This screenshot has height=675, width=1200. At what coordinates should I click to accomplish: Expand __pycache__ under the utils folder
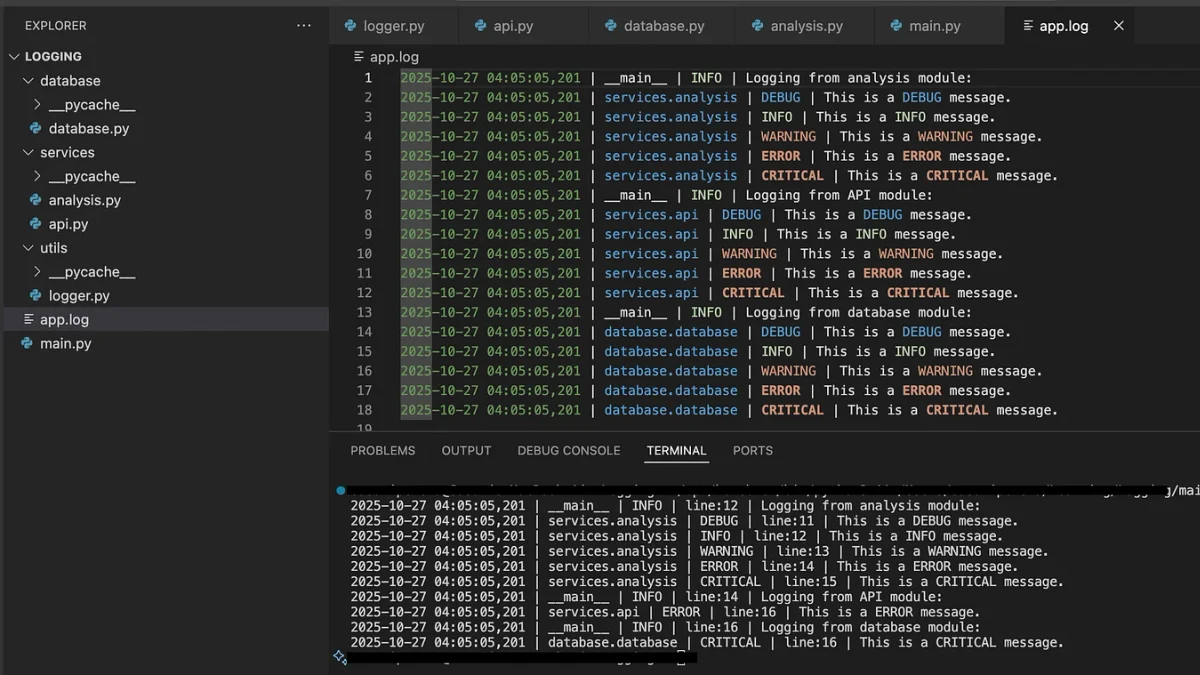[38, 272]
